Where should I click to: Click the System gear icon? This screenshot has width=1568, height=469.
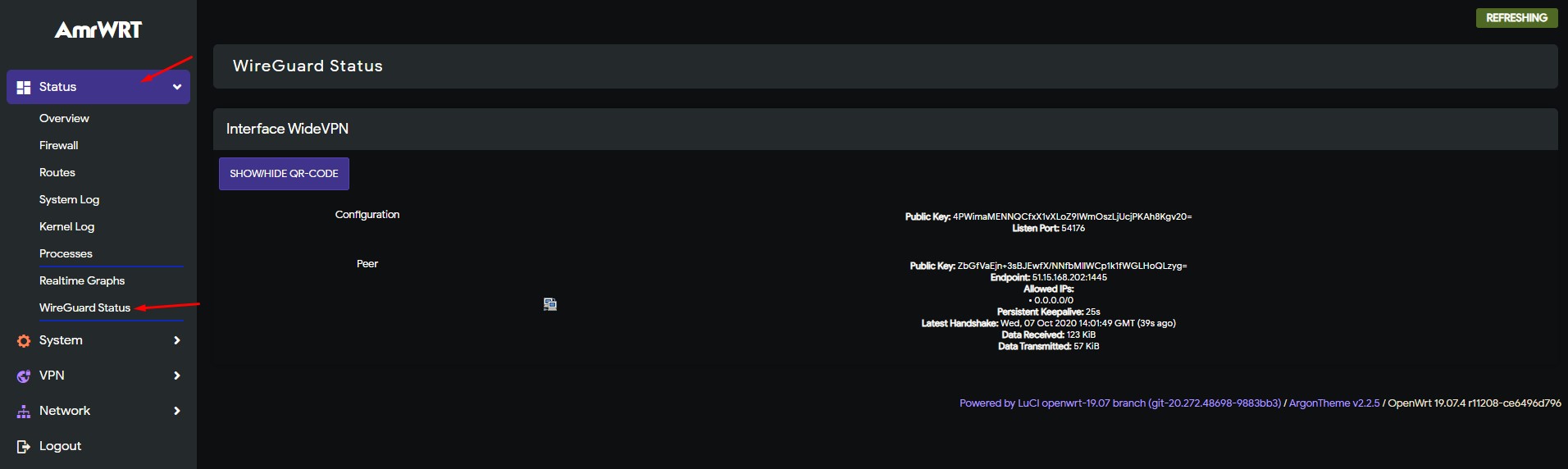point(24,340)
